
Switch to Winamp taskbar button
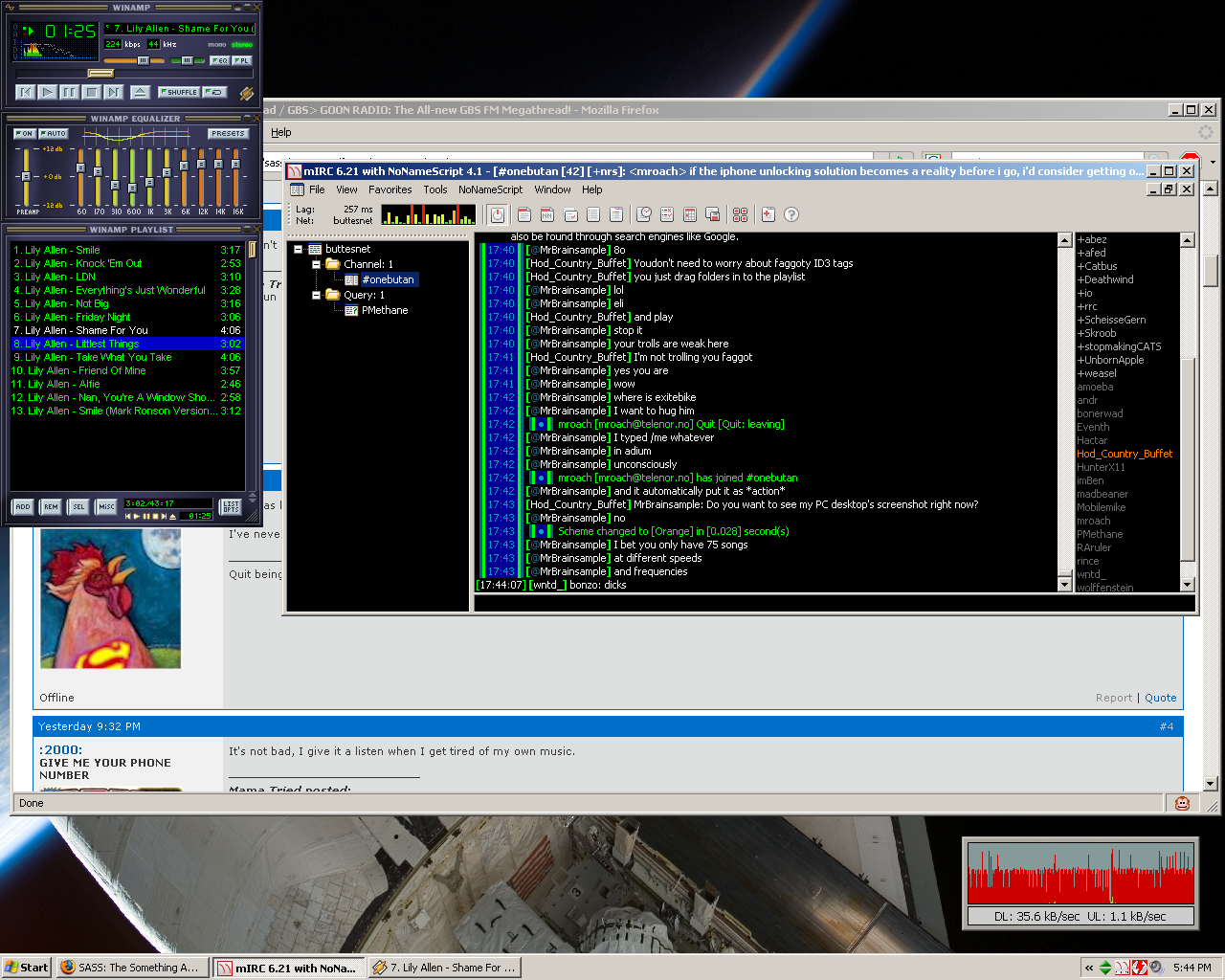pyautogui.click(x=445, y=968)
